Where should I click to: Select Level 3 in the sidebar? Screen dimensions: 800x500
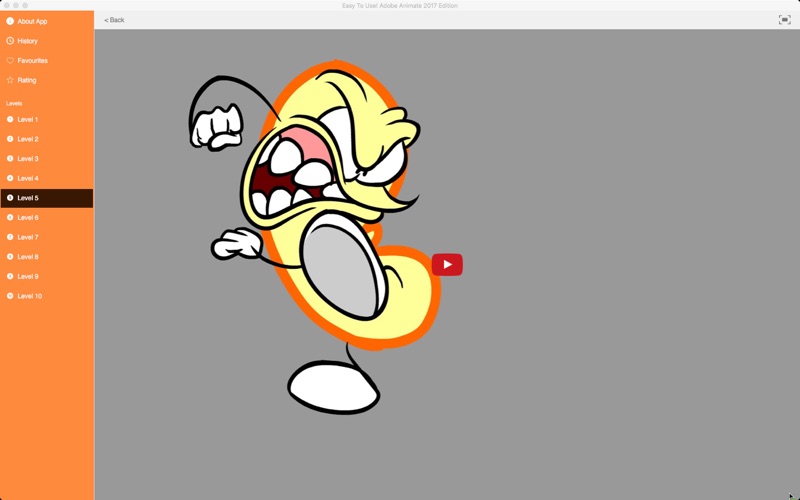pyautogui.click(x=47, y=159)
